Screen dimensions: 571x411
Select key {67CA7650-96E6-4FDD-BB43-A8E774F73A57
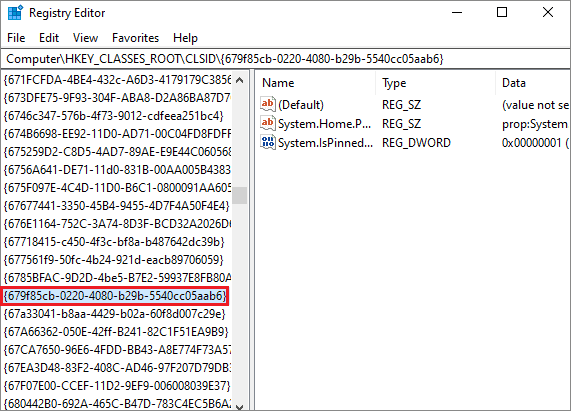117,350
